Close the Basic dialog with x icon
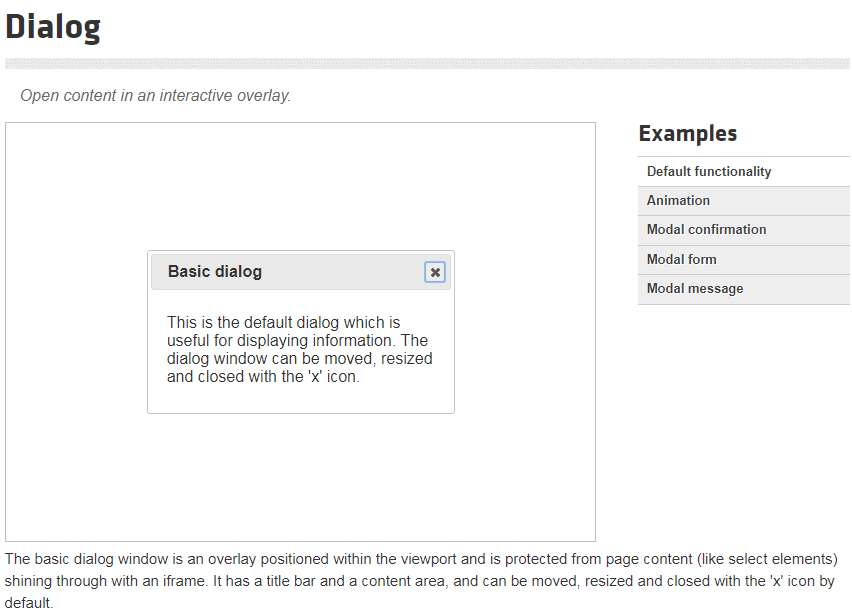This screenshot has height=614, width=852. (435, 272)
